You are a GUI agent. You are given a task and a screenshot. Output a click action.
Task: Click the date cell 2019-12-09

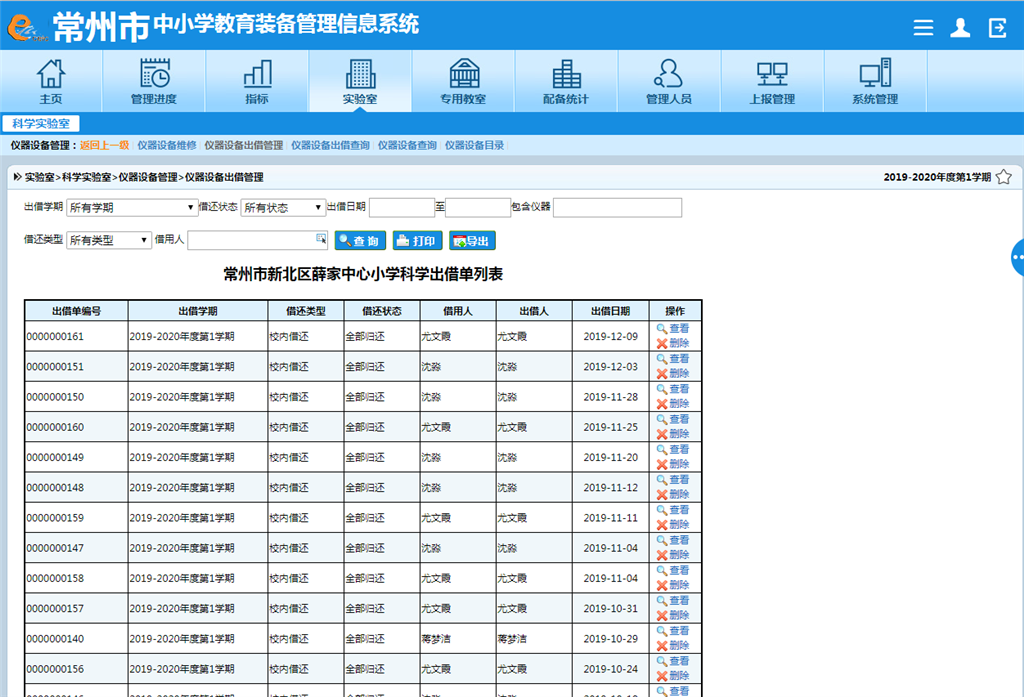[611, 336]
